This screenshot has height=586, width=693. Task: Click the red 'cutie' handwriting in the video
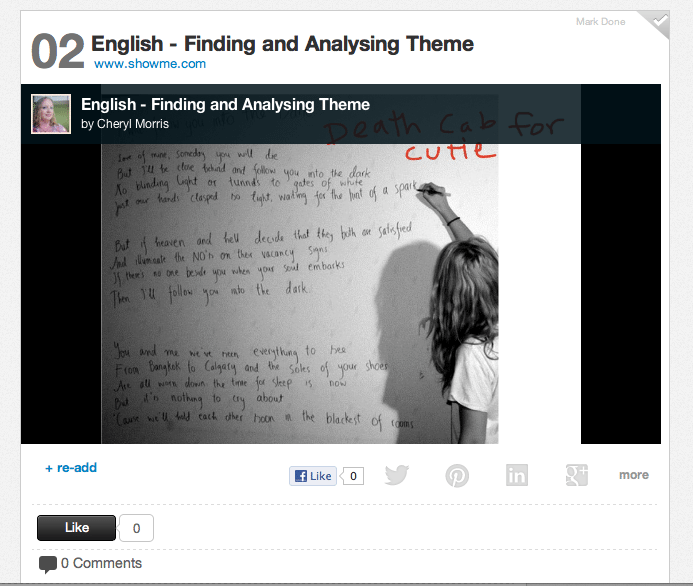(450, 150)
